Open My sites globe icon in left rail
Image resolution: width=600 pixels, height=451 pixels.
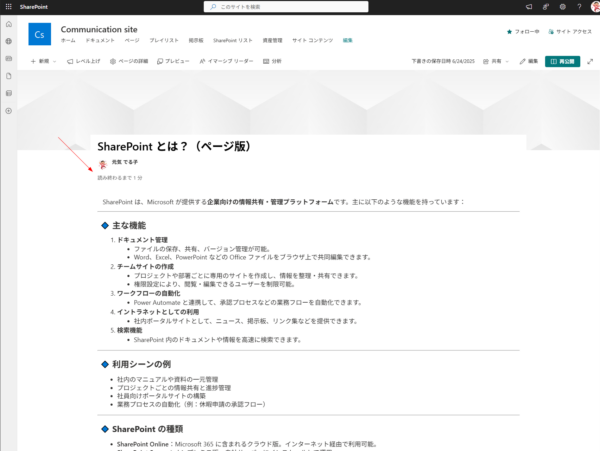[x=9, y=41]
